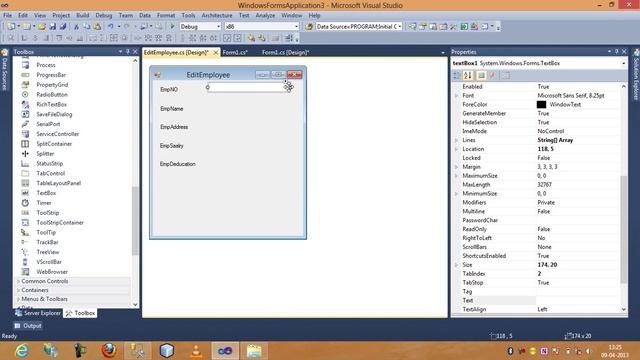Viewport: 640px width, 360px height.
Task: Select the RadioButton control in Toolbox
Action: pos(52,95)
